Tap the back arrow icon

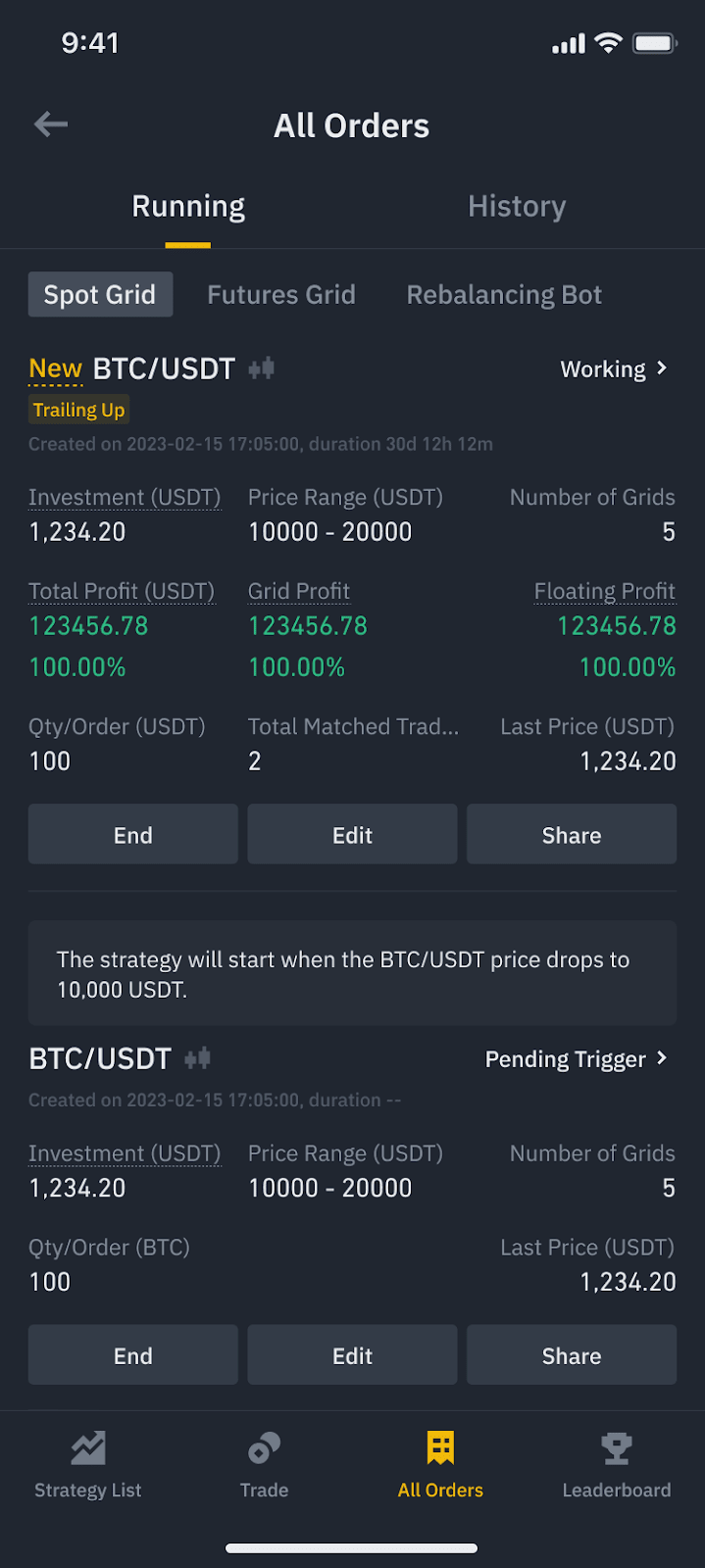point(51,124)
